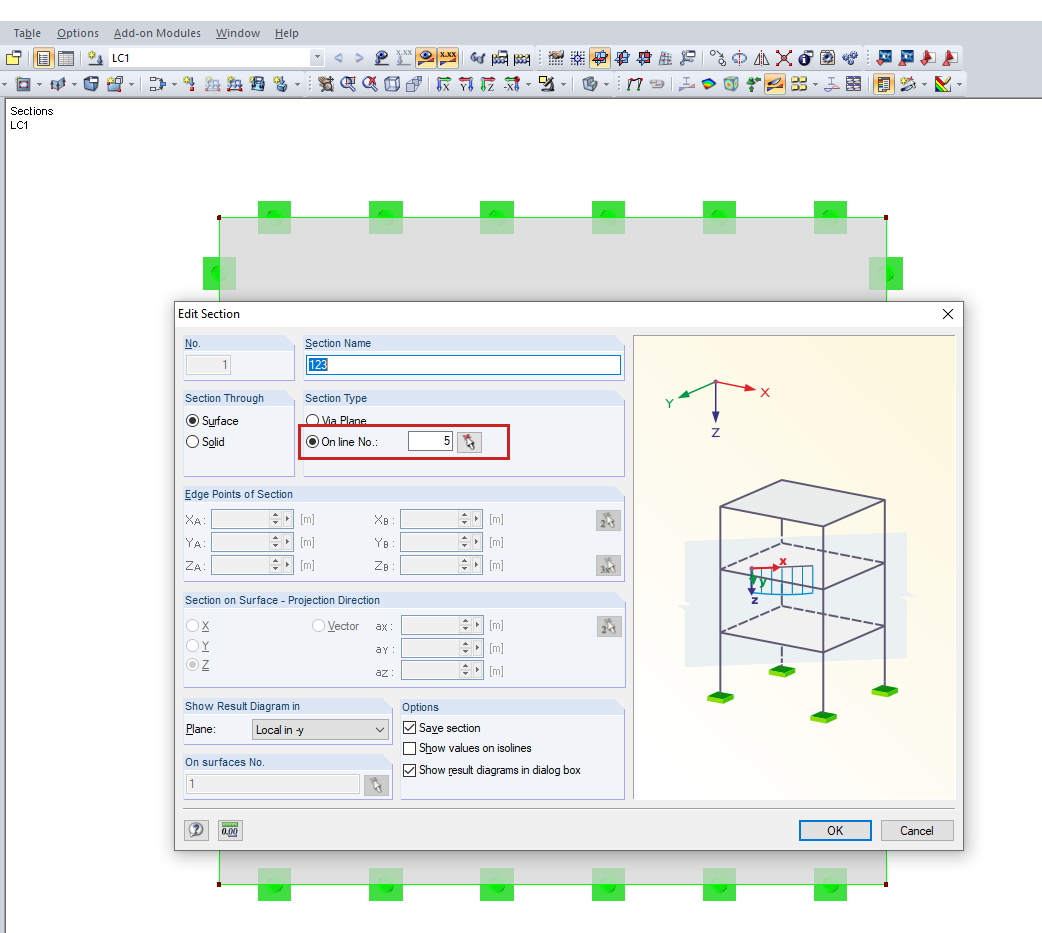The image size is (1042, 933).
Task: Click the color scale rainbow icon
Action: (942, 84)
